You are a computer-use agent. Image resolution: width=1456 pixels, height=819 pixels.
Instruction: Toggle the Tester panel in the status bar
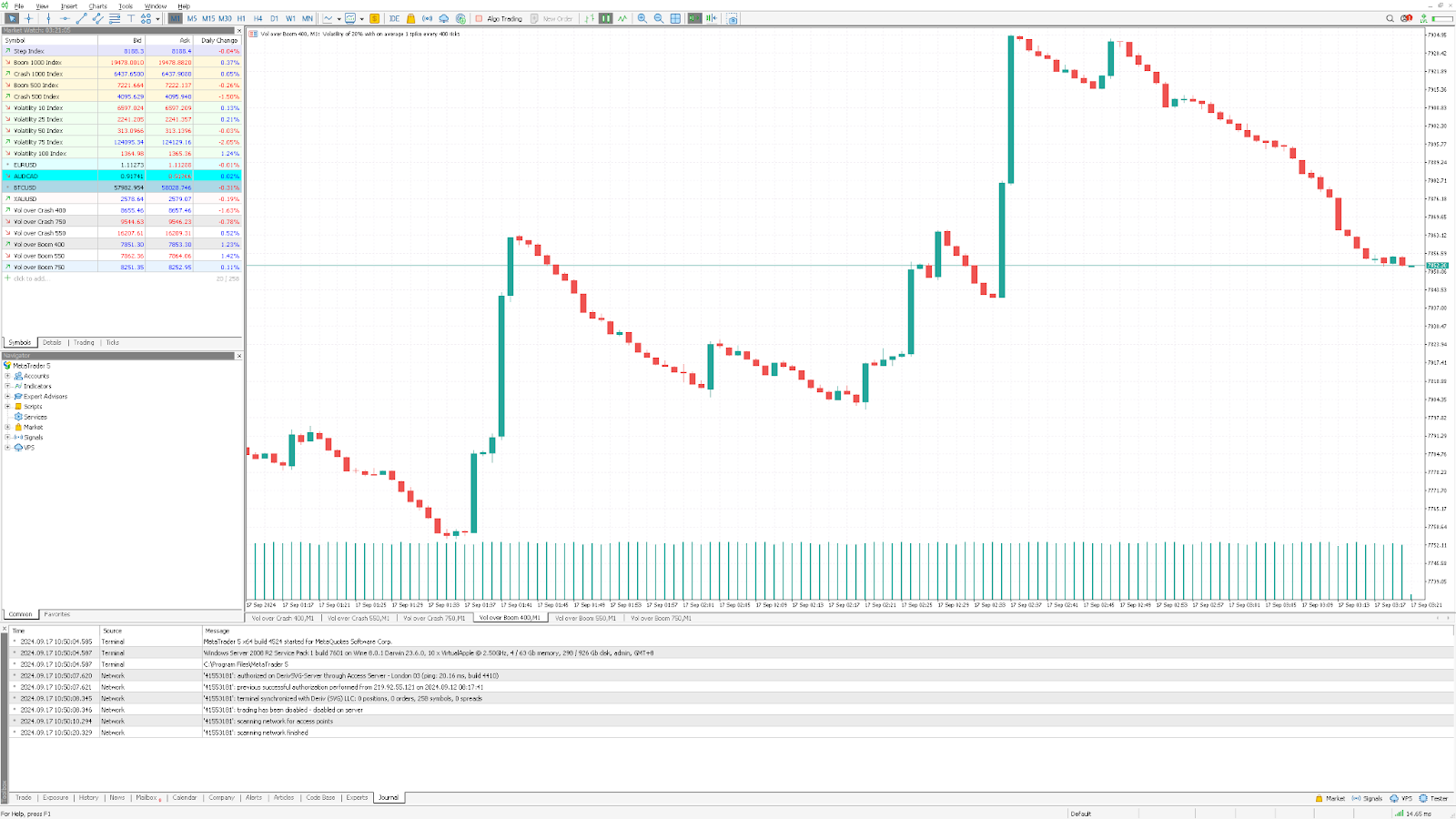(x=1439, y=797)
